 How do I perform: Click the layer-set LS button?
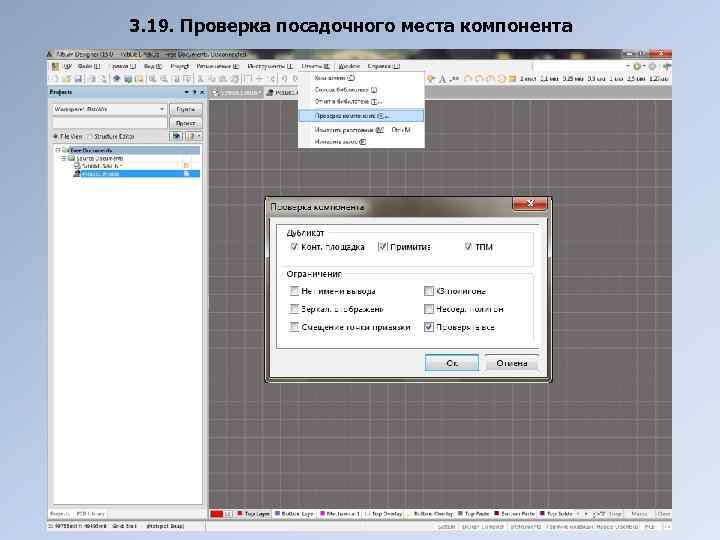(228, 514)
